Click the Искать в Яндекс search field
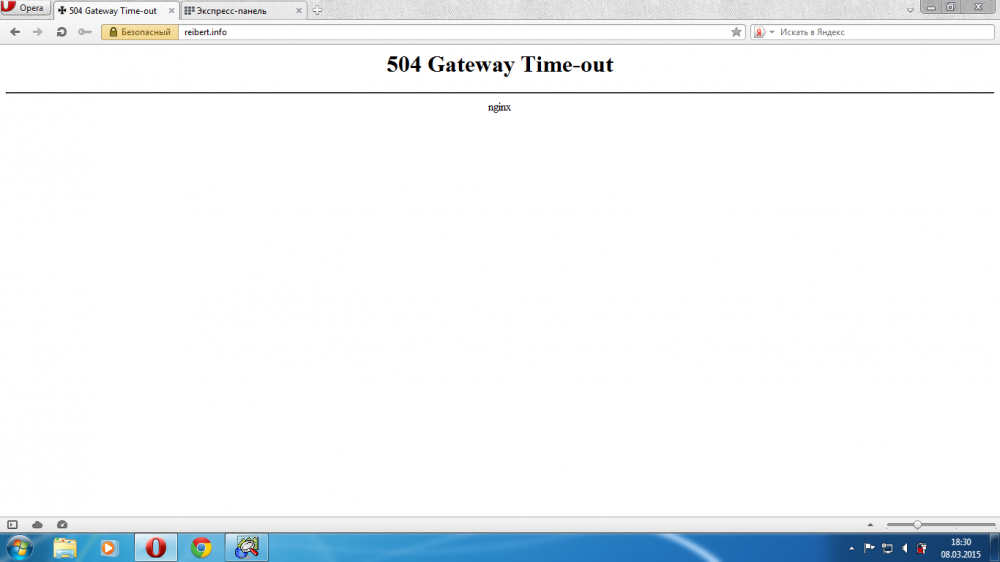The width and height of the screenshot is (1000, 562). [x=885, y=32]
